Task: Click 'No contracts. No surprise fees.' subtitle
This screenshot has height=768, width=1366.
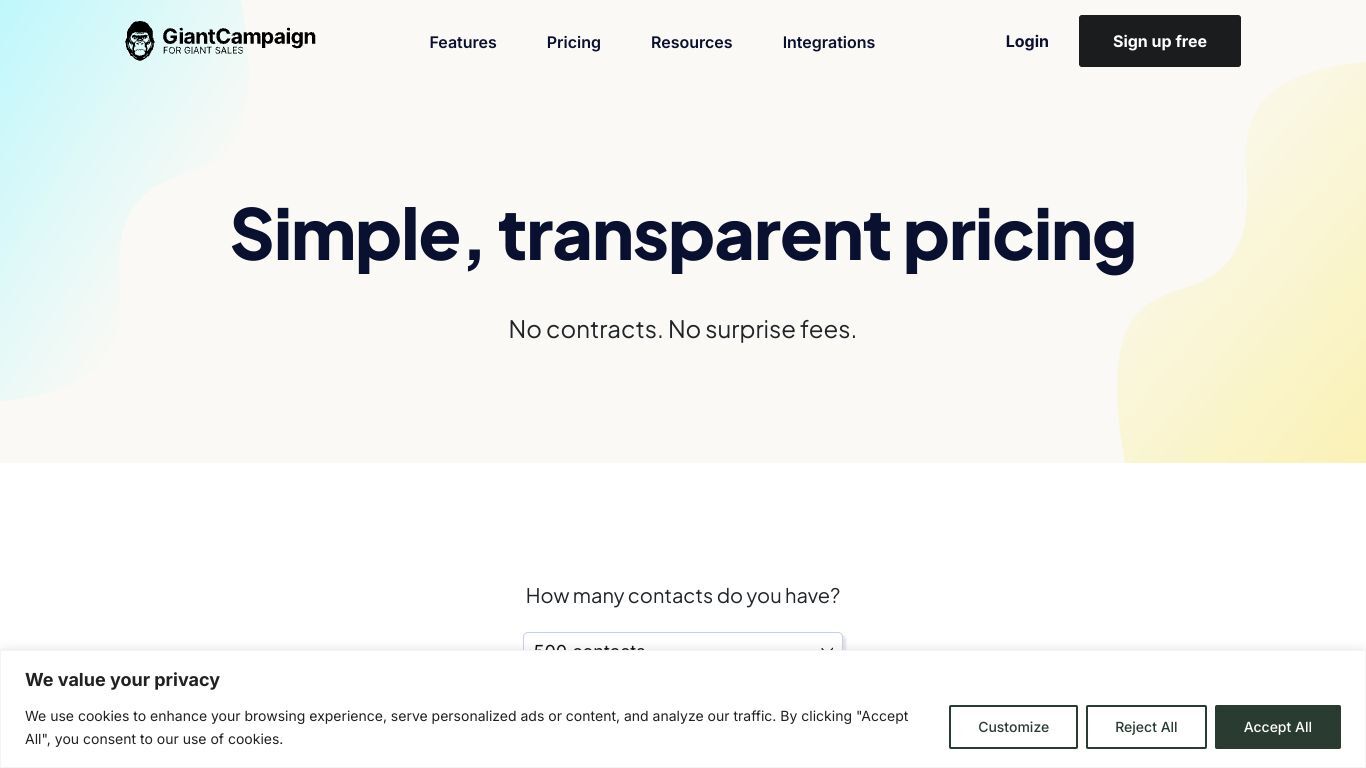Action: (683, 329)
